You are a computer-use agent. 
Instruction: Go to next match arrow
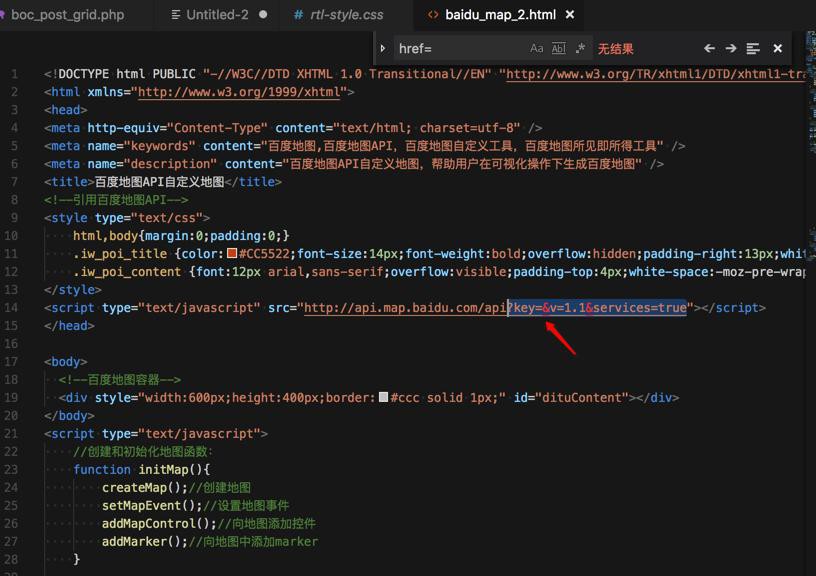coord(731,48)
